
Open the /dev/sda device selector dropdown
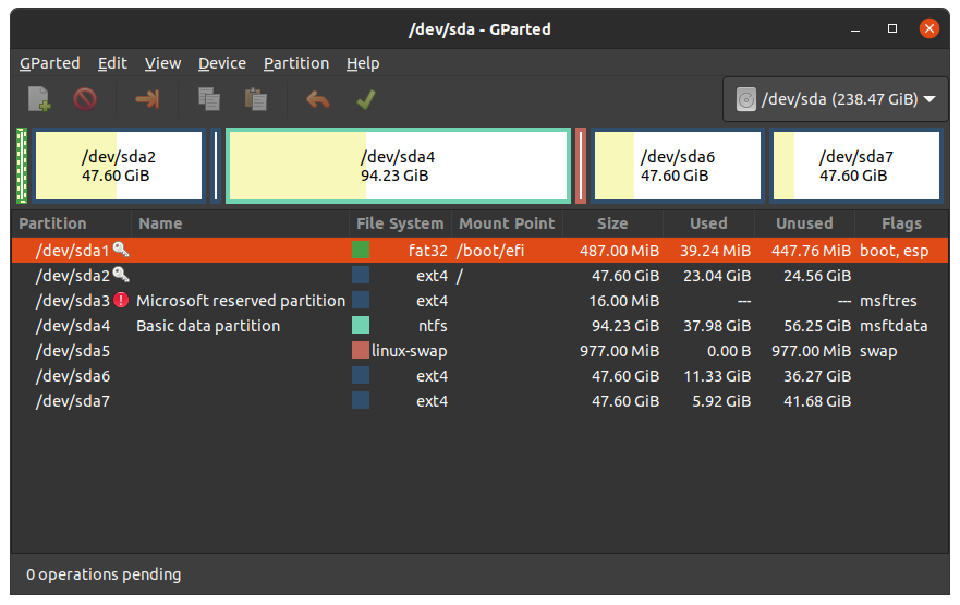pos(835,99)
